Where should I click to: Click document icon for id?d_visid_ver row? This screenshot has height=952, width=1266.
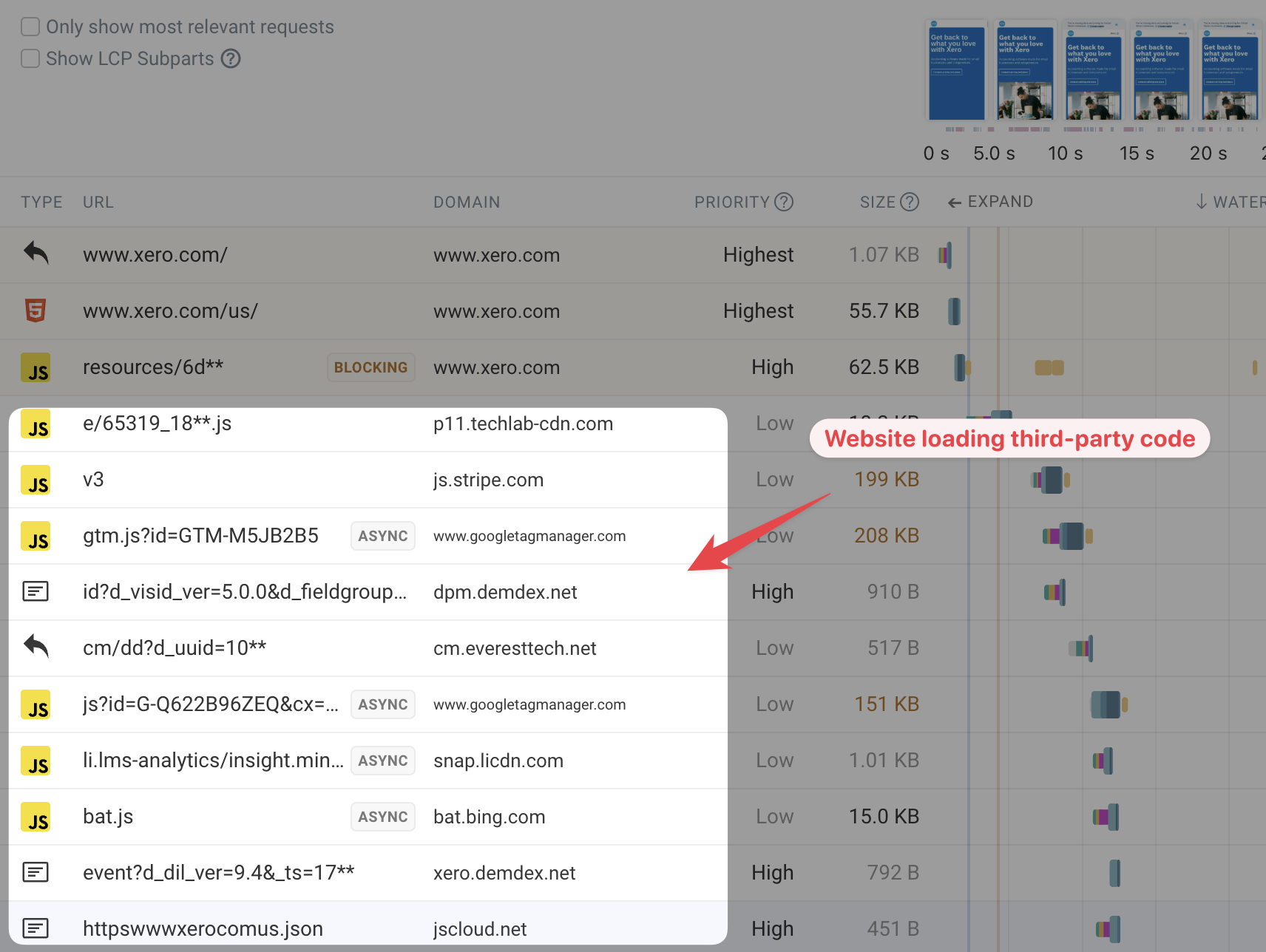point(35,591)
